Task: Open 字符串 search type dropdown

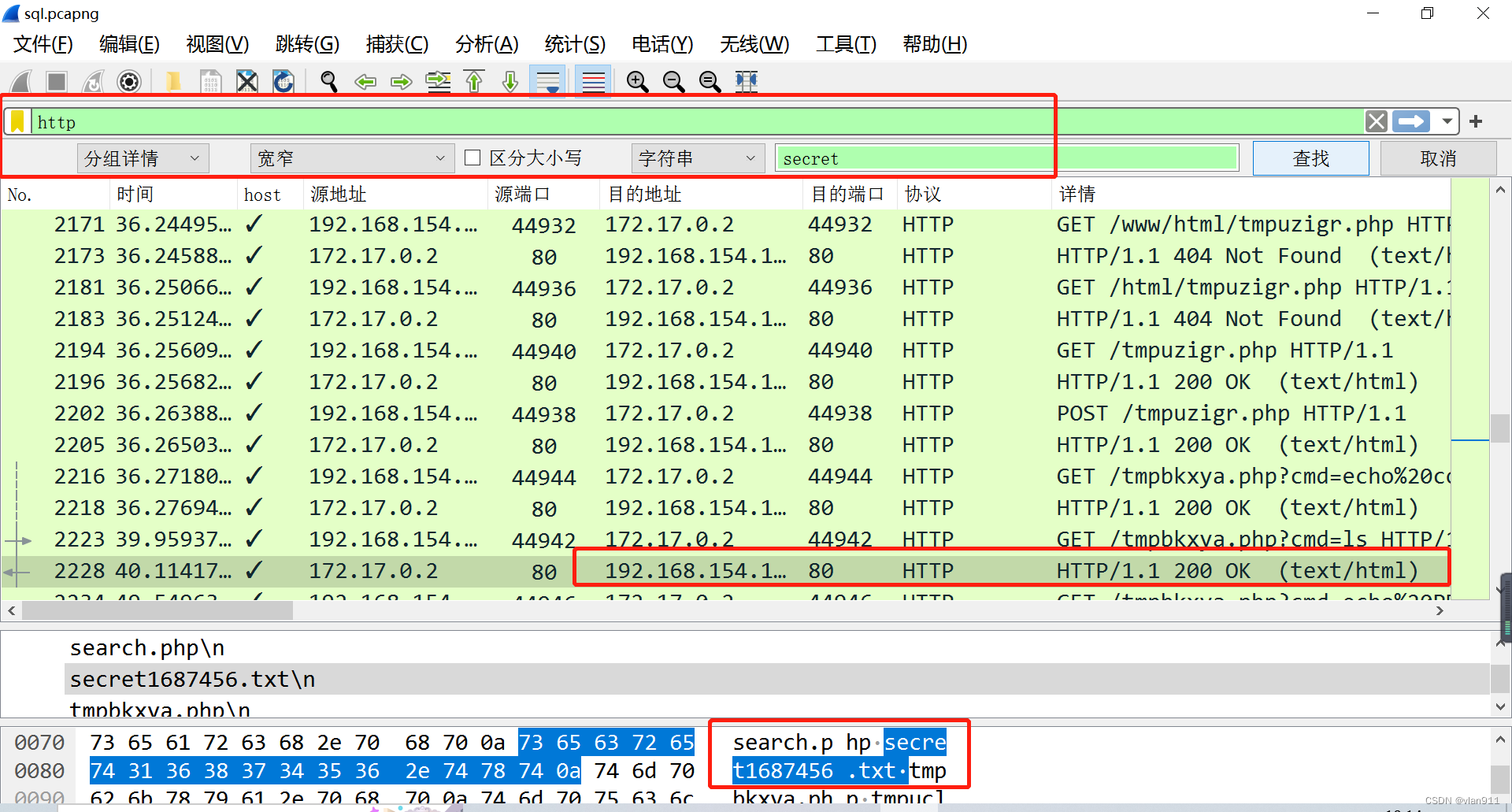Action: [698, 158]
